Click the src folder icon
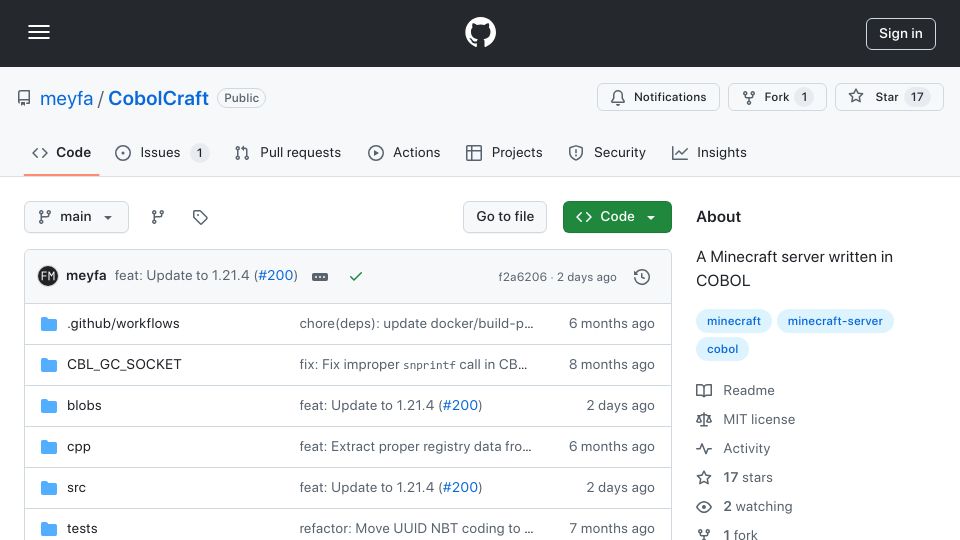This screenshot has height=540, width=960. pos(49,487)
